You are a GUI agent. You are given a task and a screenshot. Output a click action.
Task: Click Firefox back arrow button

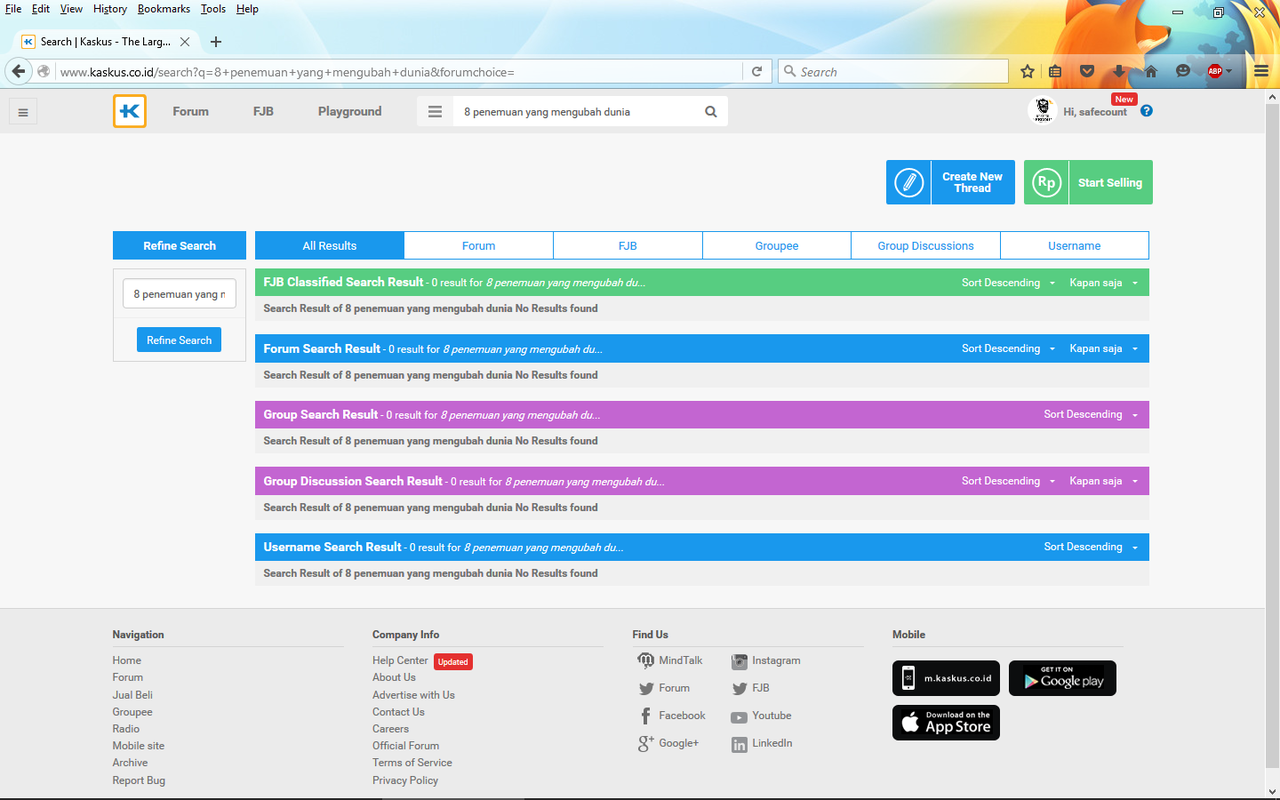coord(18,71)
